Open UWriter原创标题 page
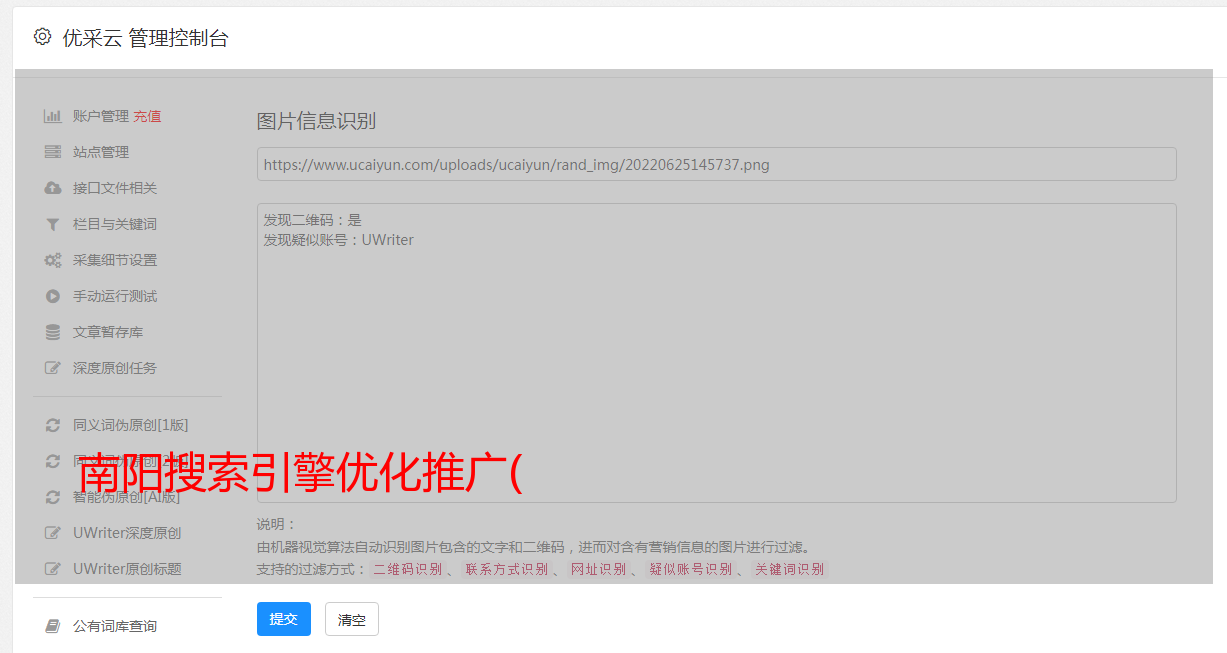 coord(127,569)
